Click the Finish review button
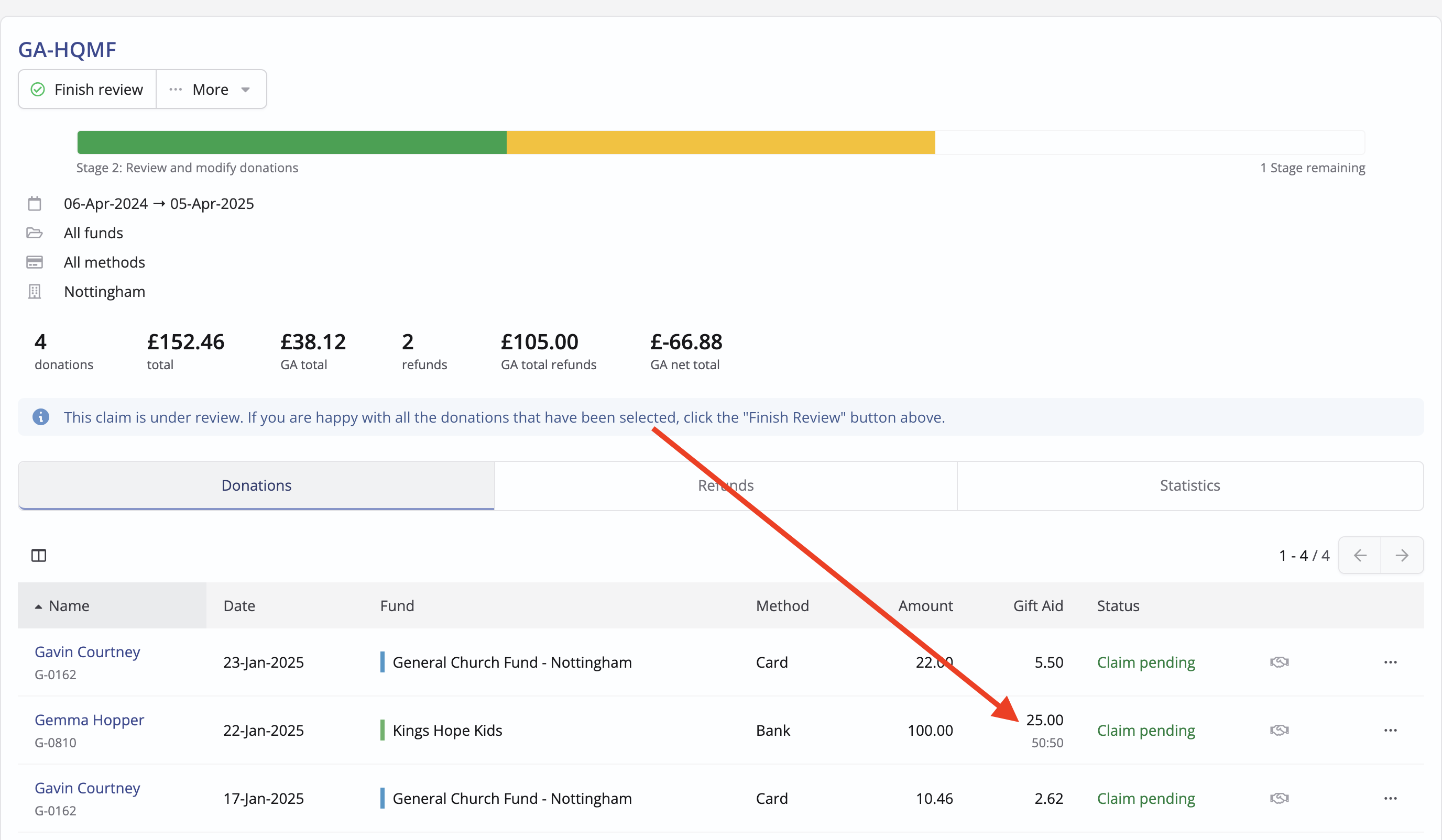1442x840 pixels. pyautogui.click(x=87, y=89)
